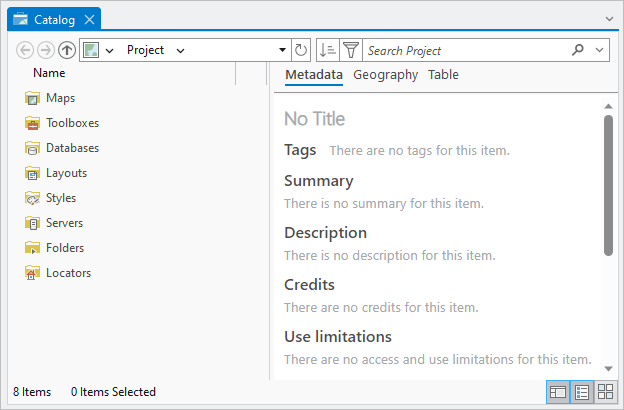
Task: Select the Styles category icon
Action: coord(32,198)
